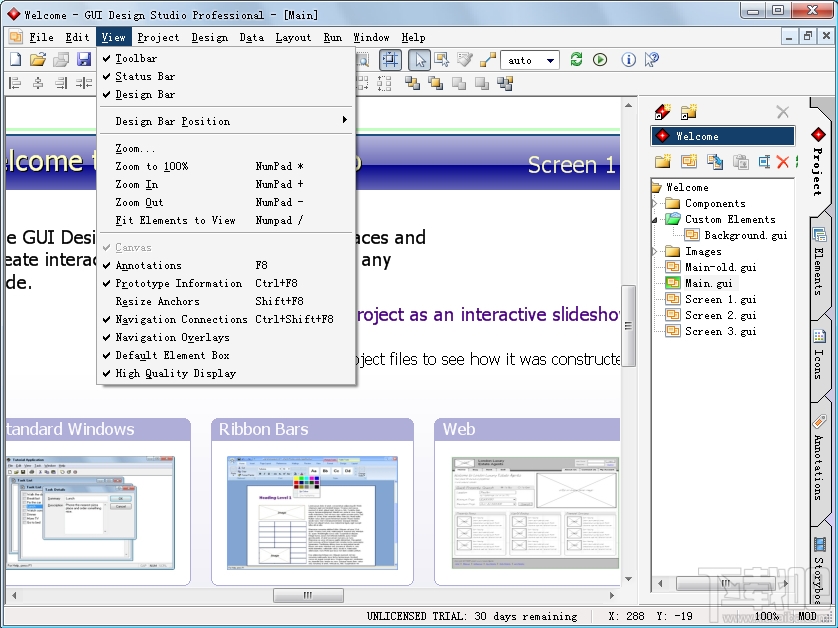Click the paste icon in the Project panel
Screen dimensions: 838x628
click(740, 161)
